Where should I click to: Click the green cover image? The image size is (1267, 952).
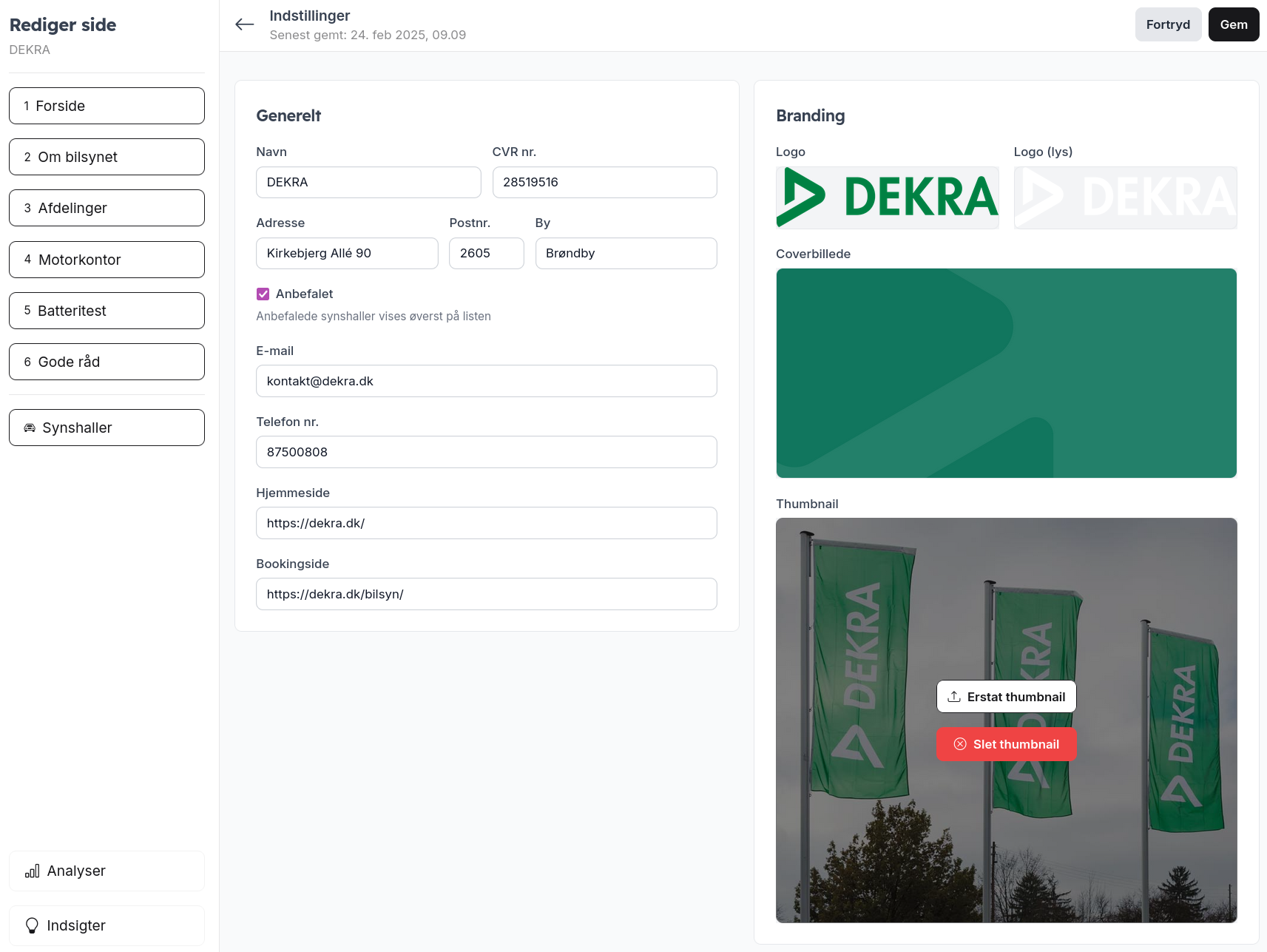1006,373
